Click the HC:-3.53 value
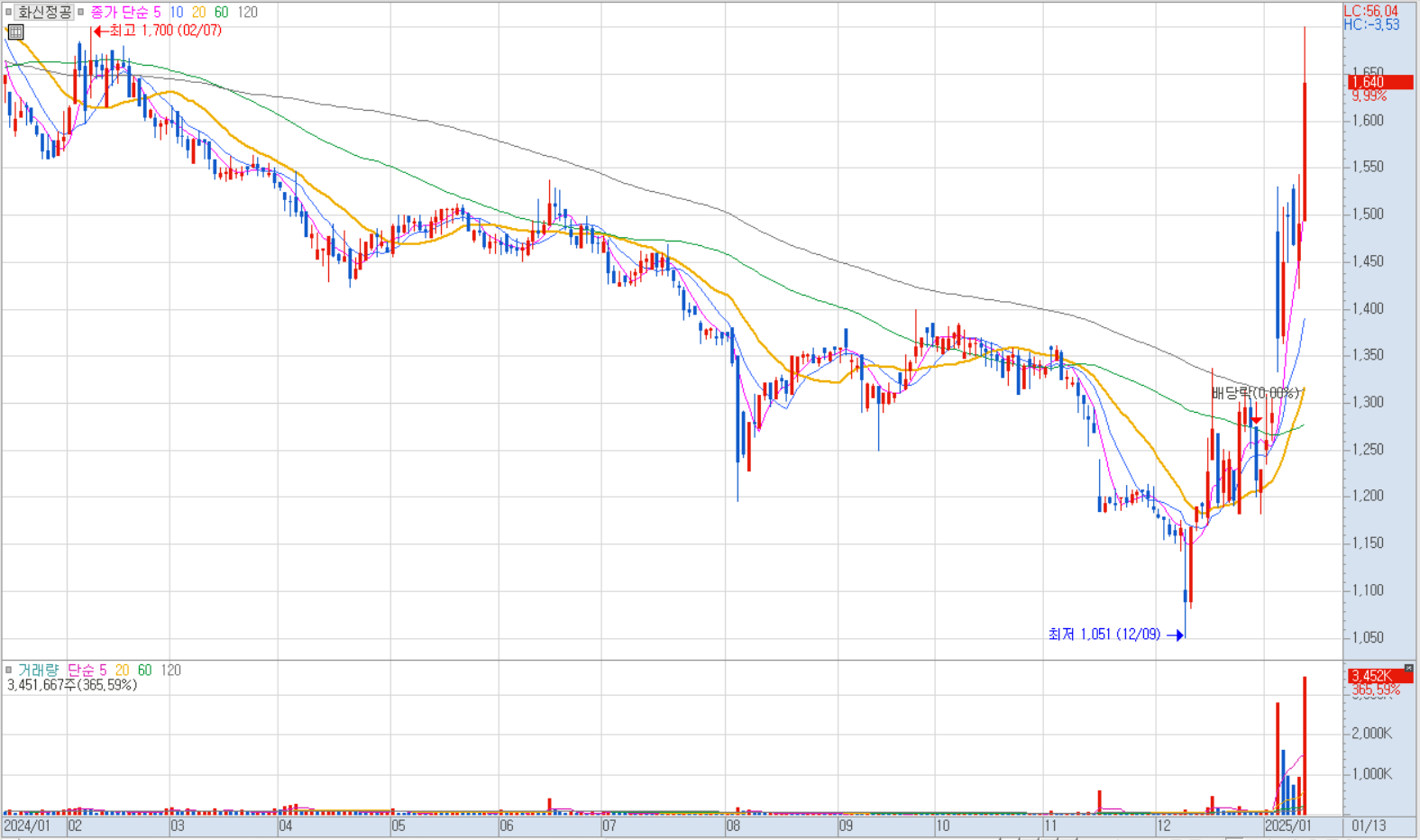Image resolution: width=1420 pixels, height=840 pixels. pyautogui.click(x=1371, y=24)
